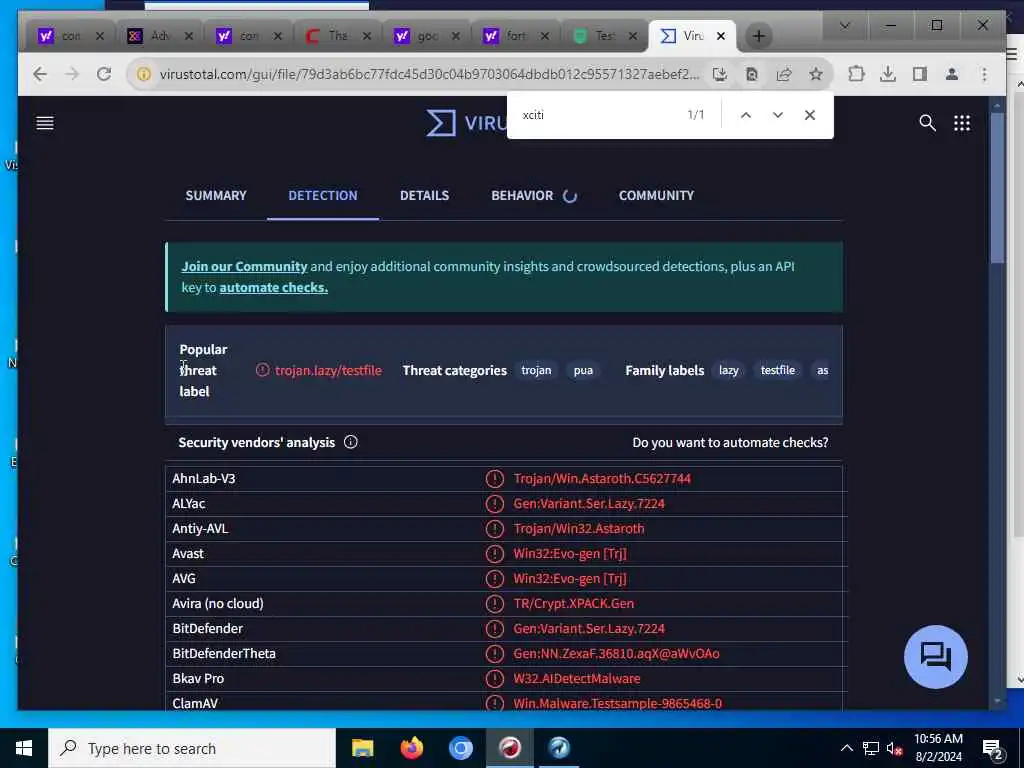Expand the tab search dropdown arrow

[x=844, y=25]
